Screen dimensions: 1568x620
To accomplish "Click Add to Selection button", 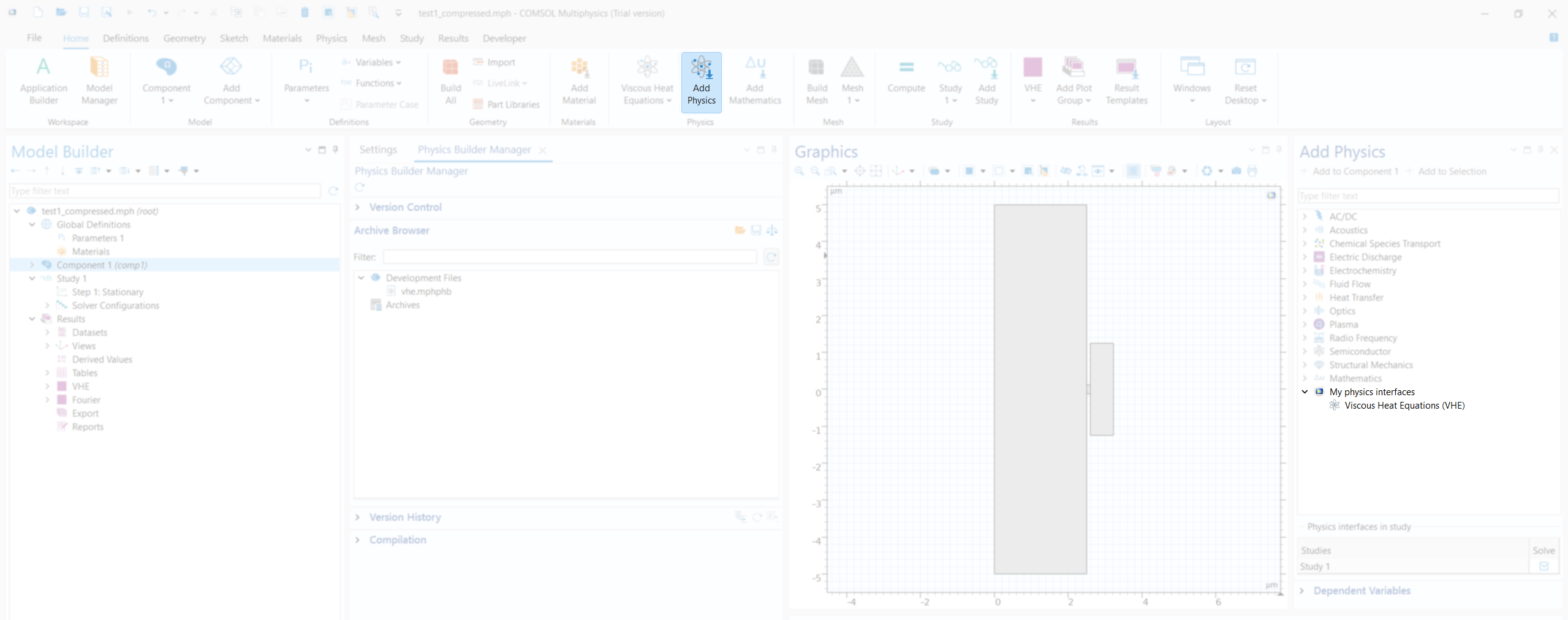I will 1447,172.
